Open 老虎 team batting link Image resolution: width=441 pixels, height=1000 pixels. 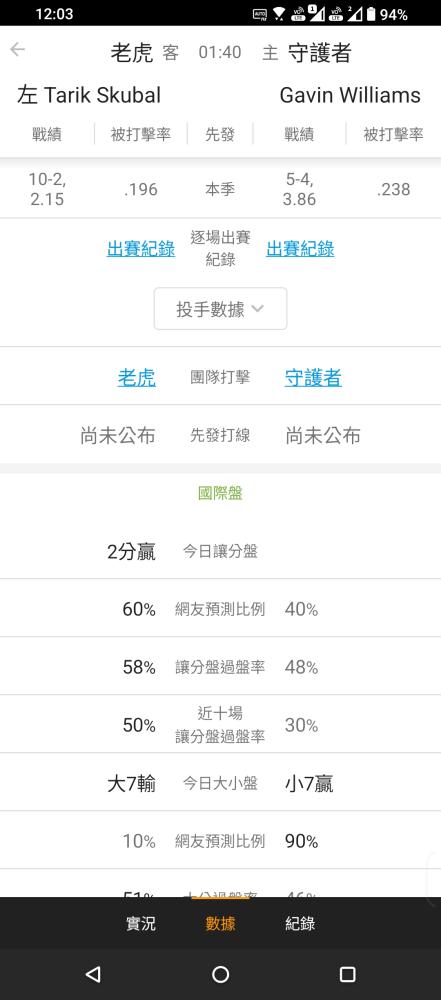pos(137,378)
